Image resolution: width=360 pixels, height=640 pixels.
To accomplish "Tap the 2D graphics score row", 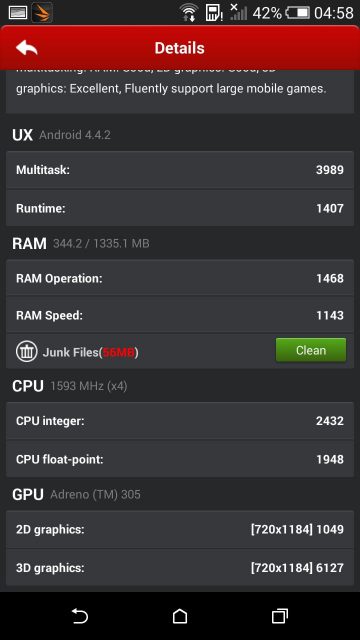I will (180, 529).
